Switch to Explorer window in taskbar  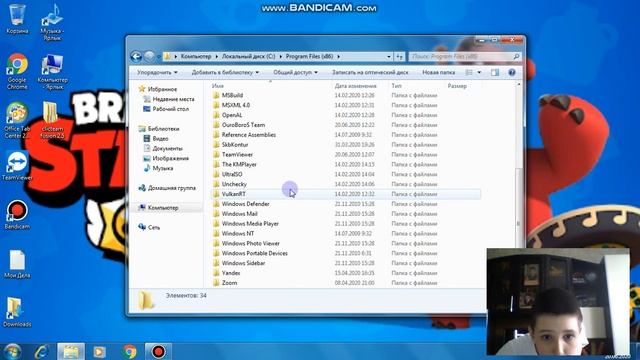point(71,351)
